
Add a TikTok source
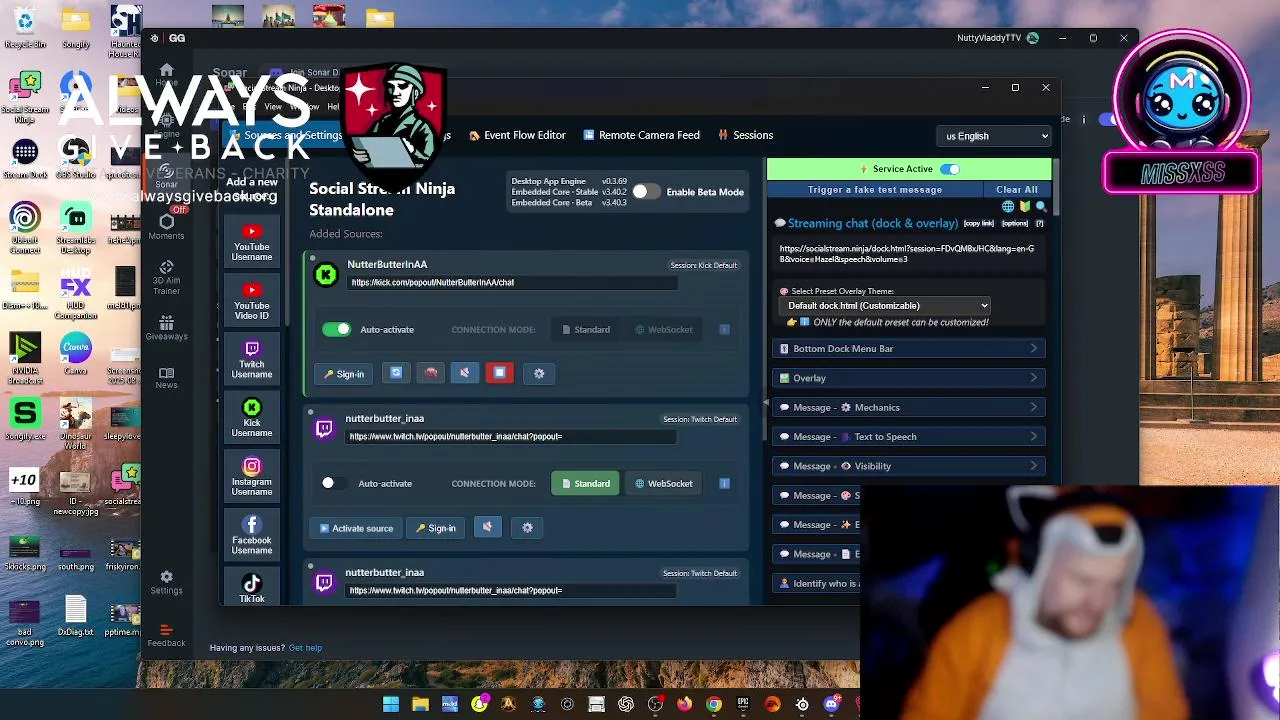252,588
